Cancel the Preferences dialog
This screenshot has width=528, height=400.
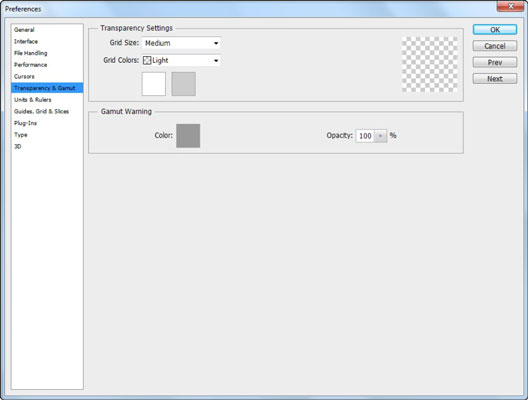(495, 46)
